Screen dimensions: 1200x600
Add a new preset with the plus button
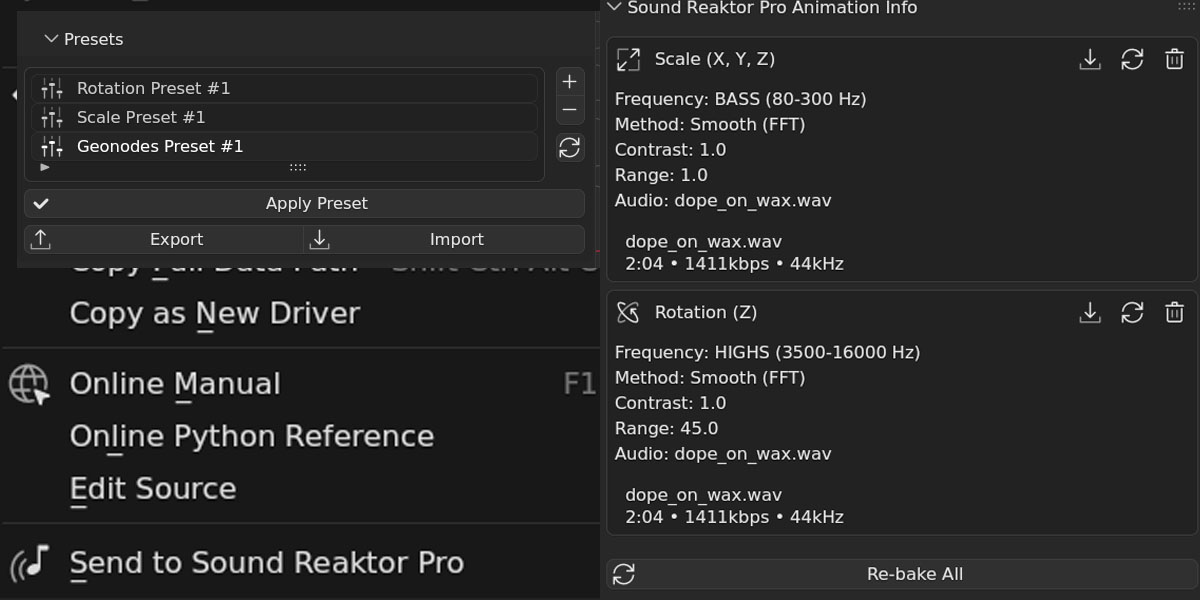[570, 82]
